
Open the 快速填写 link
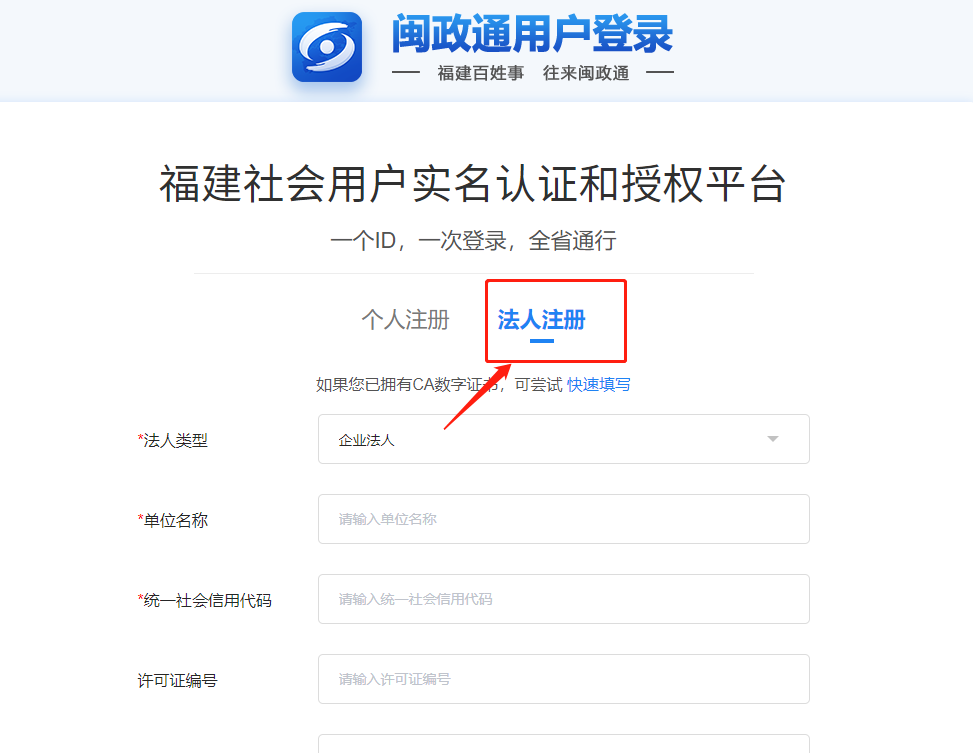click(598, 385)
